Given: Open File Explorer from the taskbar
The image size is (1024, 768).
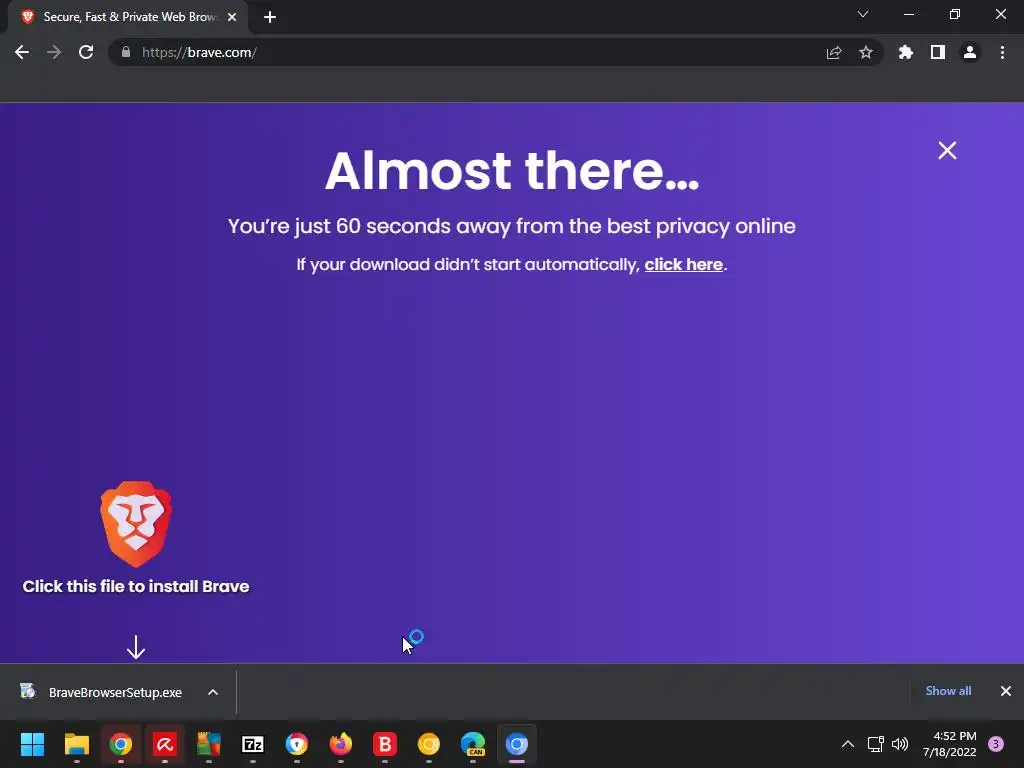Looking at the screenshot, I should point(76,744).
